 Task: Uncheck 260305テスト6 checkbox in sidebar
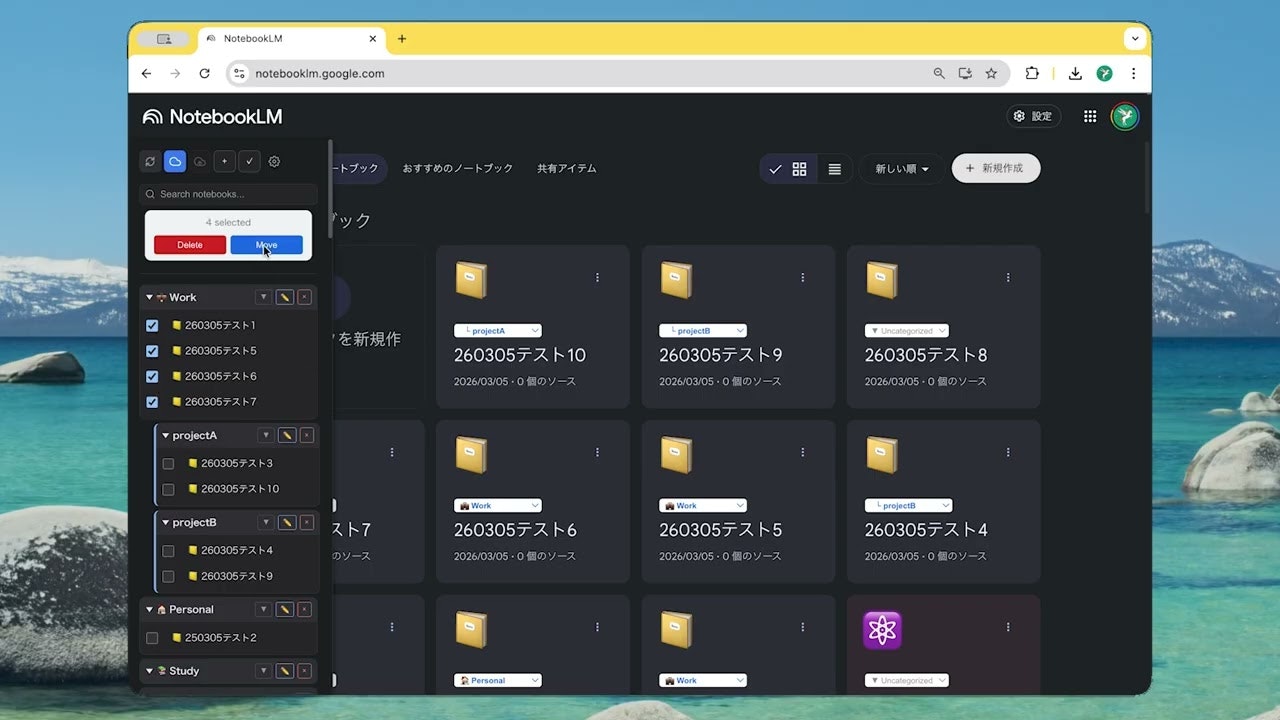click(x=152, y=376)
